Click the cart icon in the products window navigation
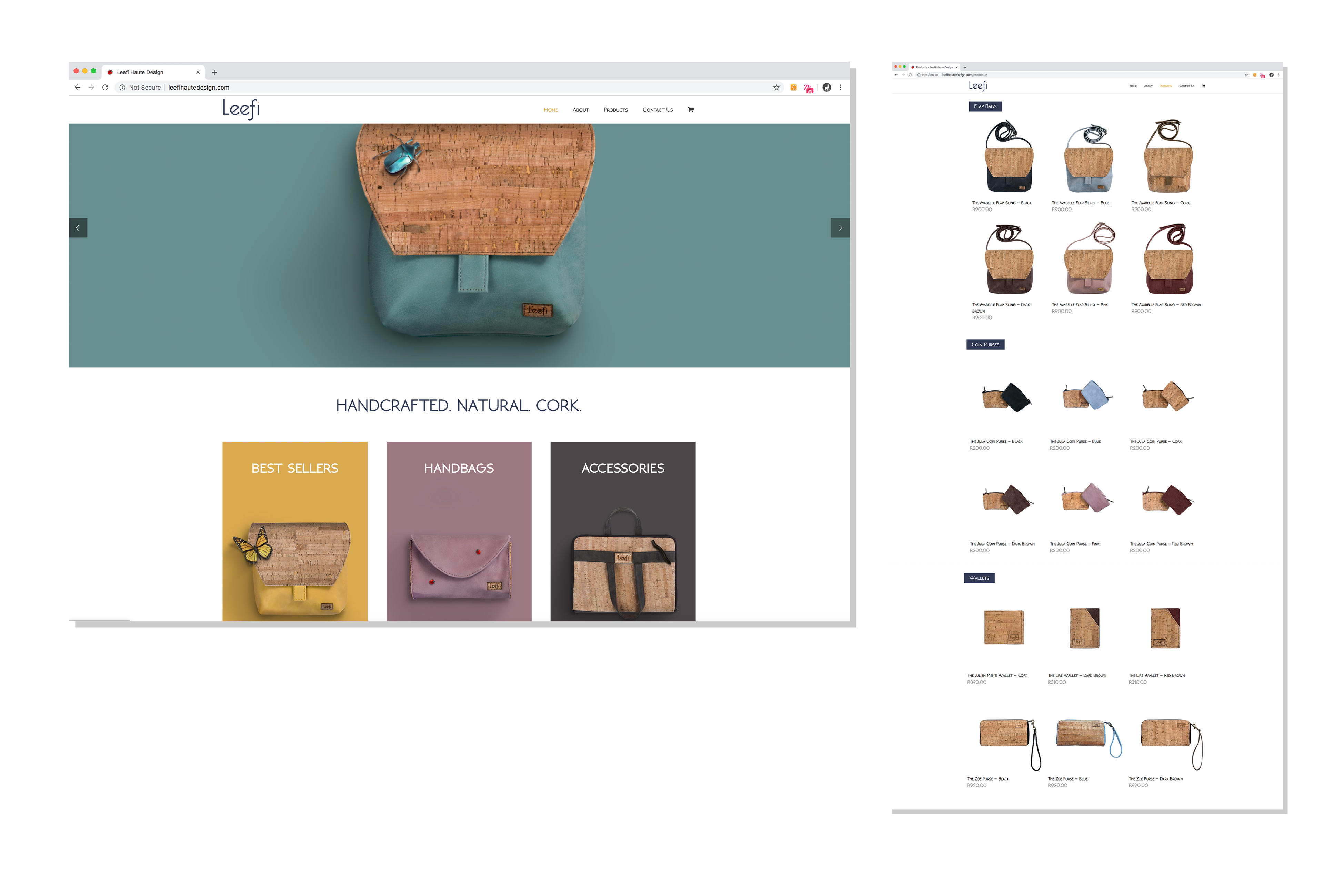Image resolution: width=1324 pixels, height=896 pixels. 1203,86
